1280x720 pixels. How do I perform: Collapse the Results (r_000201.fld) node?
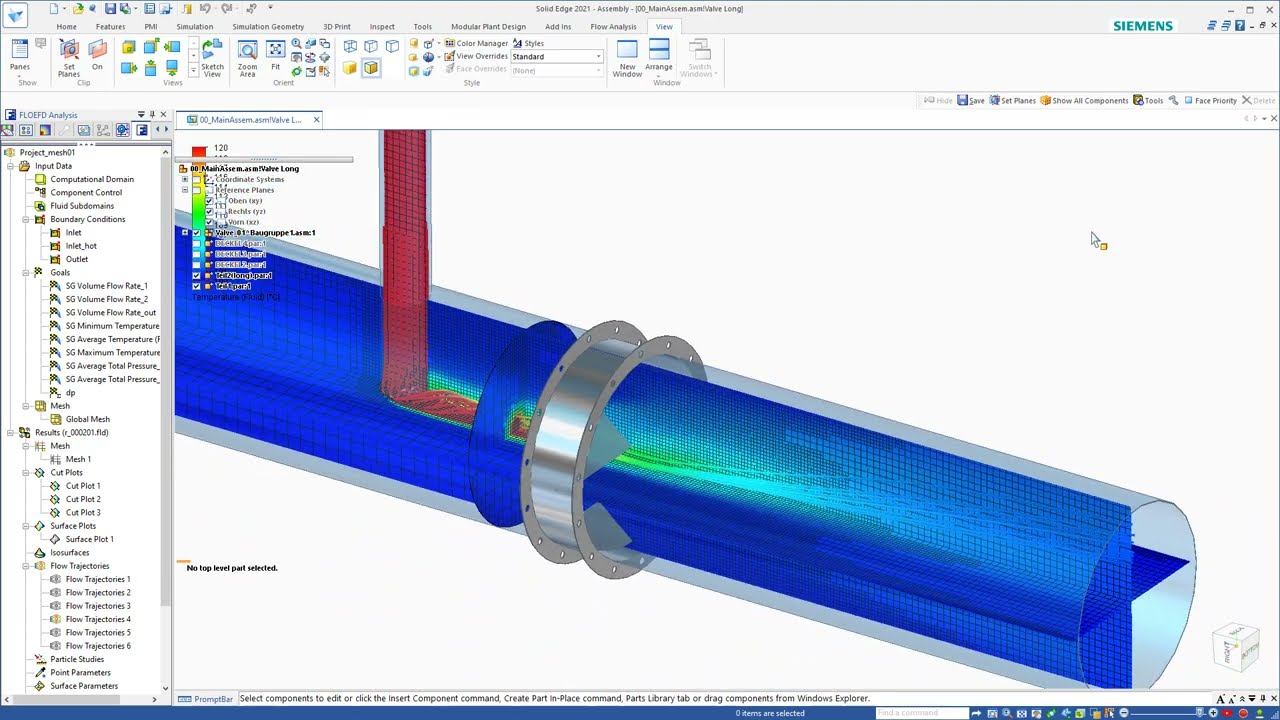click(11, 432)
